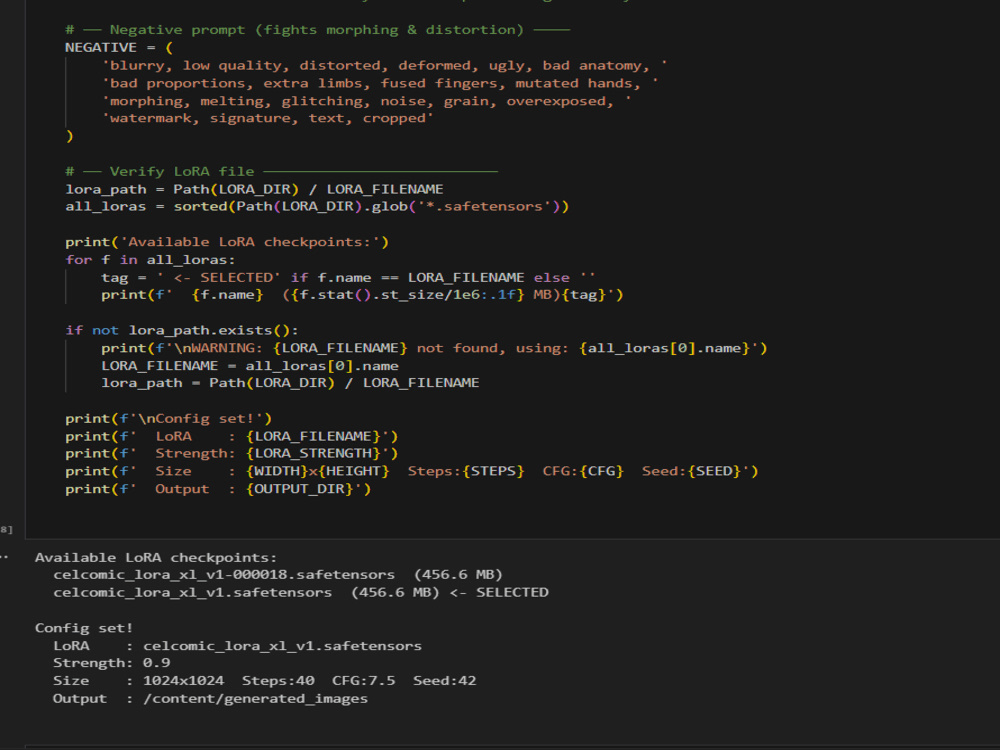
Task: Click the '/content/generated_images' output path
Action: [256, 699]
